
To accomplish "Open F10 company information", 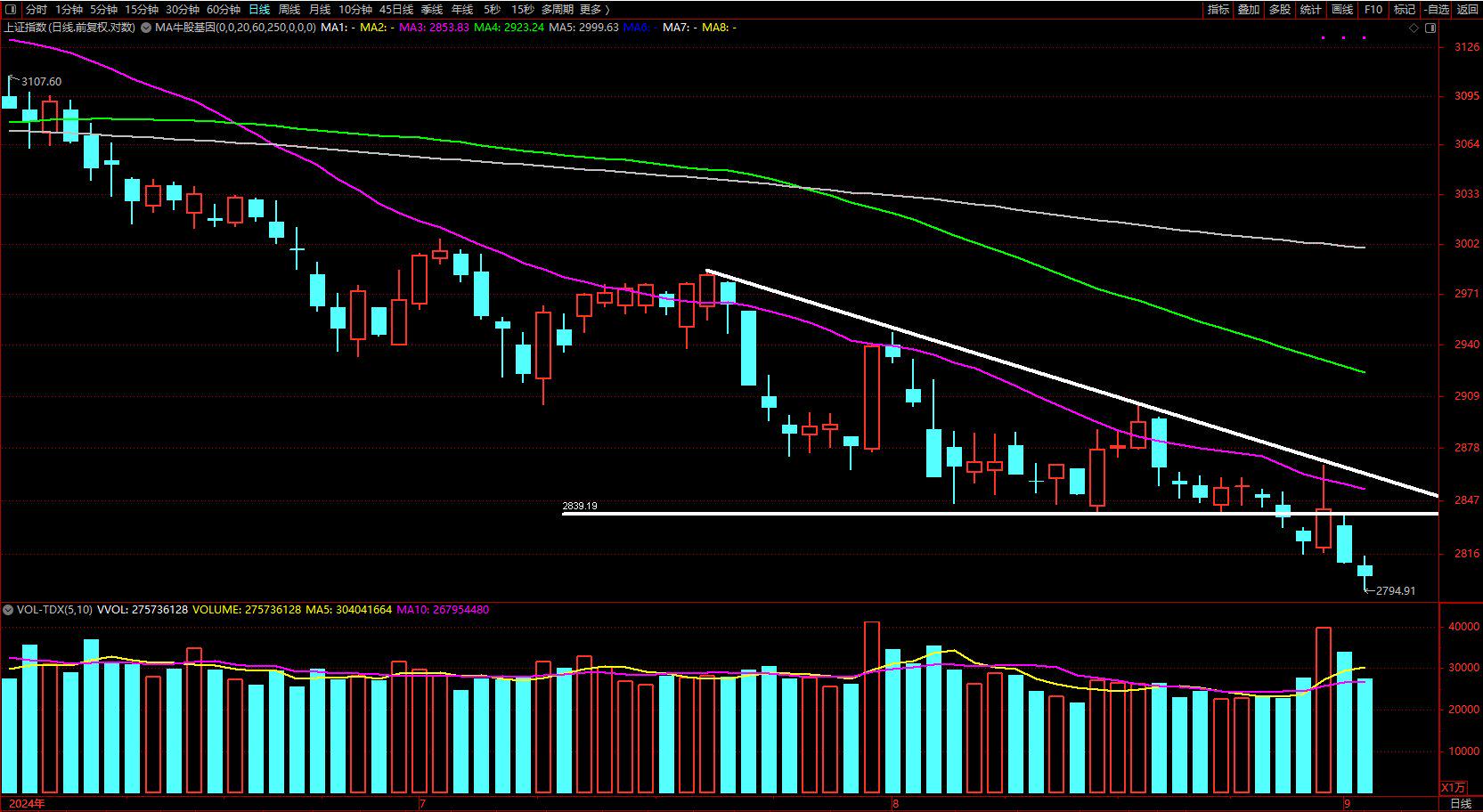I will (x=1373, y=10).
